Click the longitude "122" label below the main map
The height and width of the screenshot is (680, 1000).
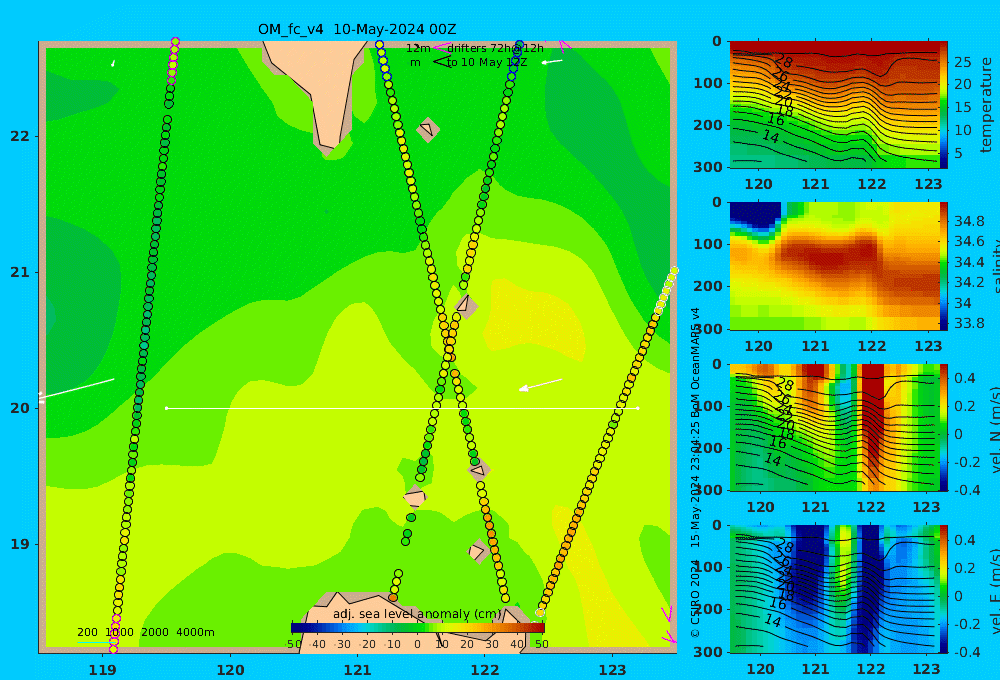485,670
